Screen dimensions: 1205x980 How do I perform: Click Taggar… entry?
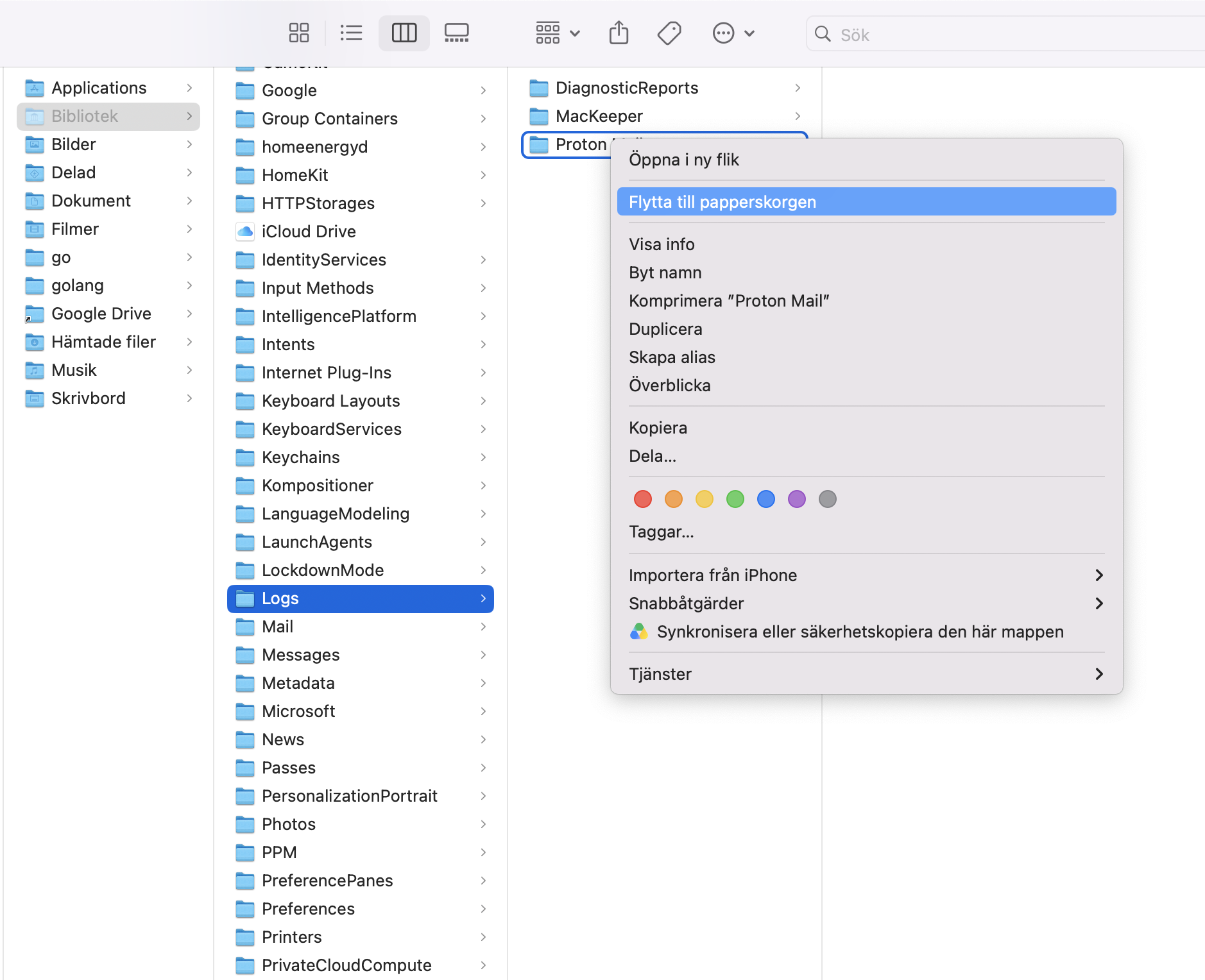pos(866,532)
